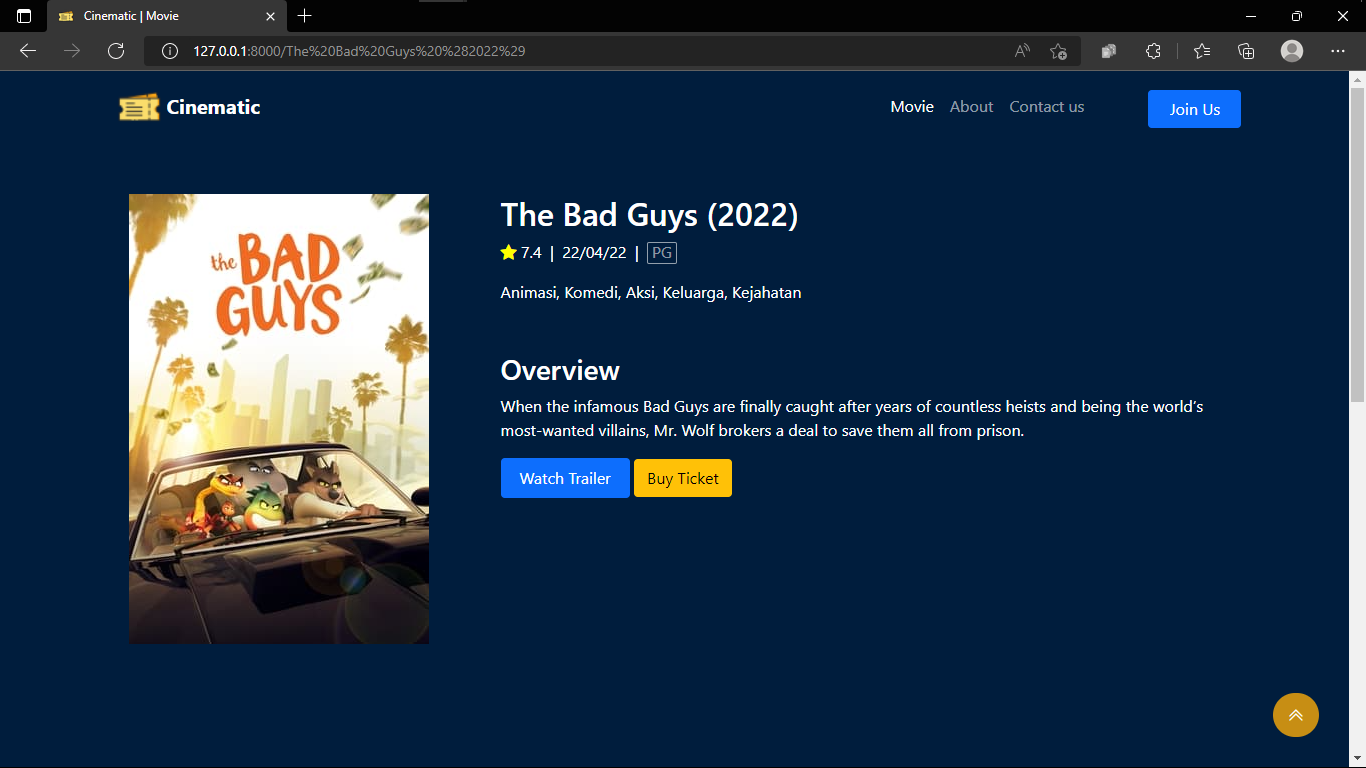The width and height of the screenshot is (1366, 768).
Task: Click the title The Bad Guys (2022)
Action: (x=649, y=215)
